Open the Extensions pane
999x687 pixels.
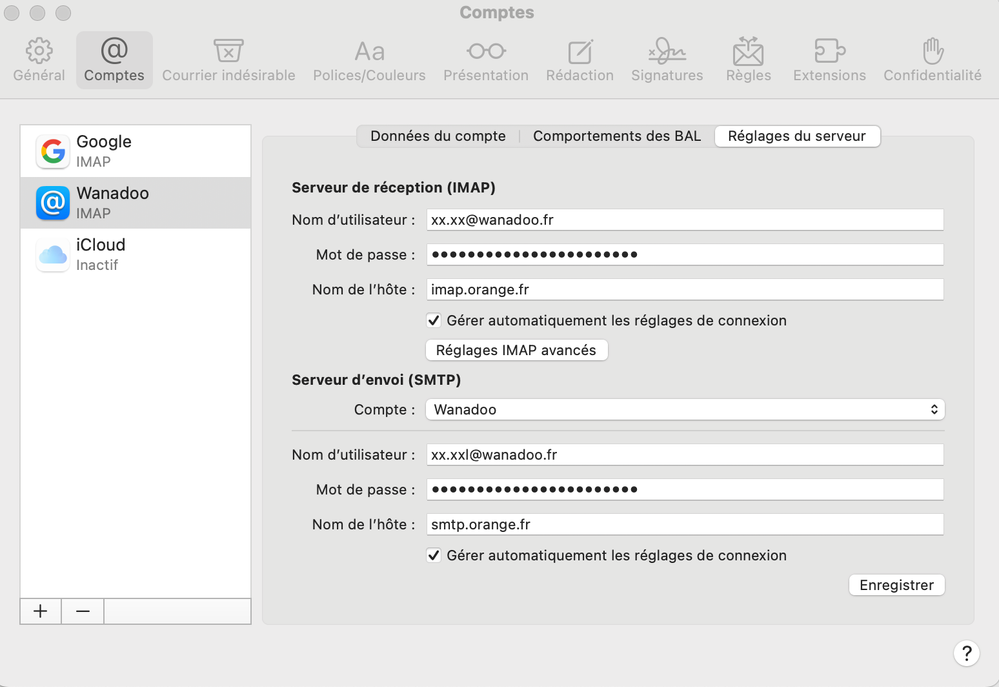click(x=830, y=61)
